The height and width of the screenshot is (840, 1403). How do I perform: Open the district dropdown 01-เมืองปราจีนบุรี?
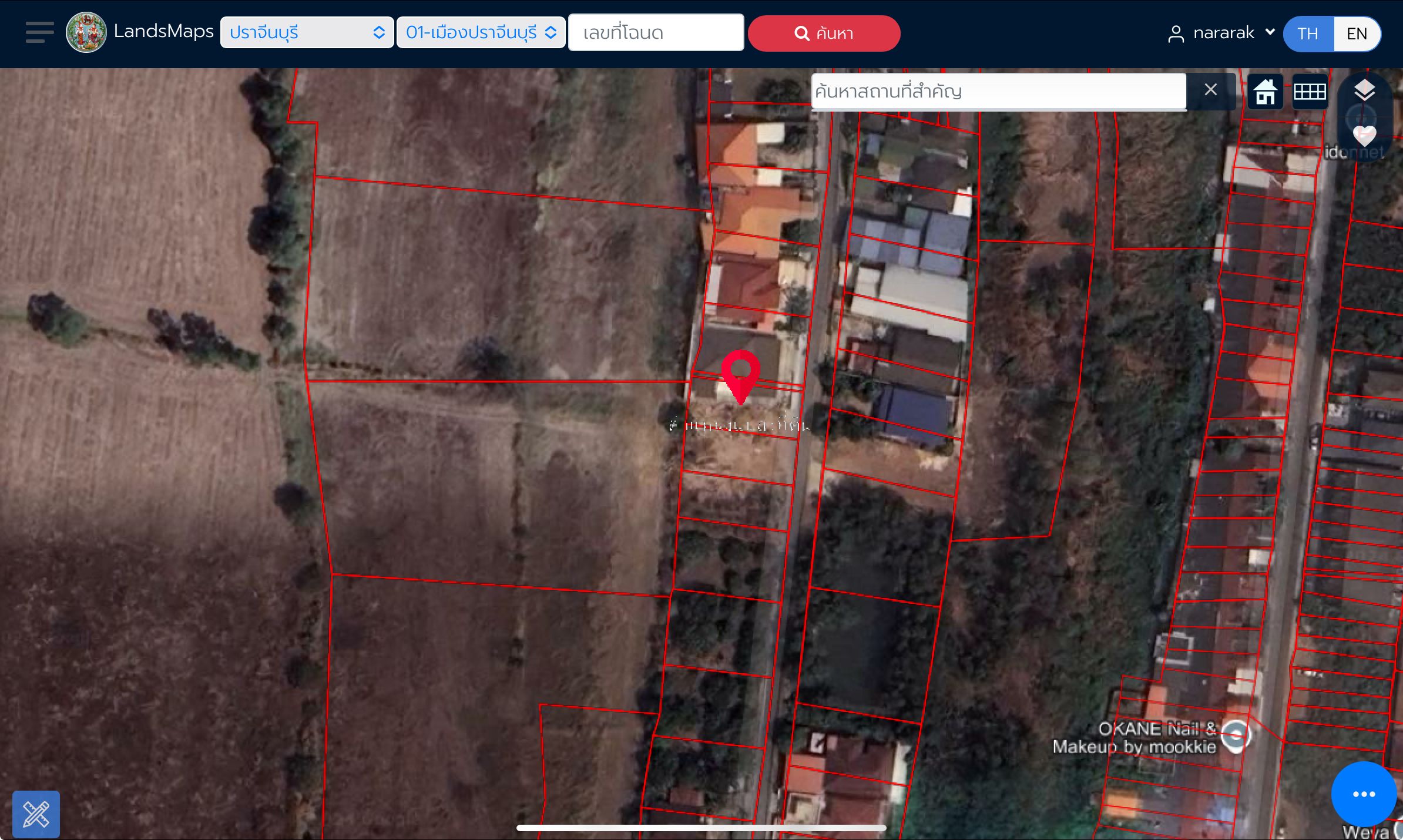click(x=481, y=32)
